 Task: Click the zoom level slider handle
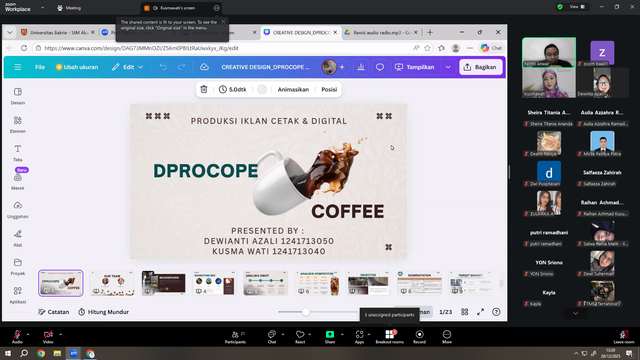(x=306, y=312)
